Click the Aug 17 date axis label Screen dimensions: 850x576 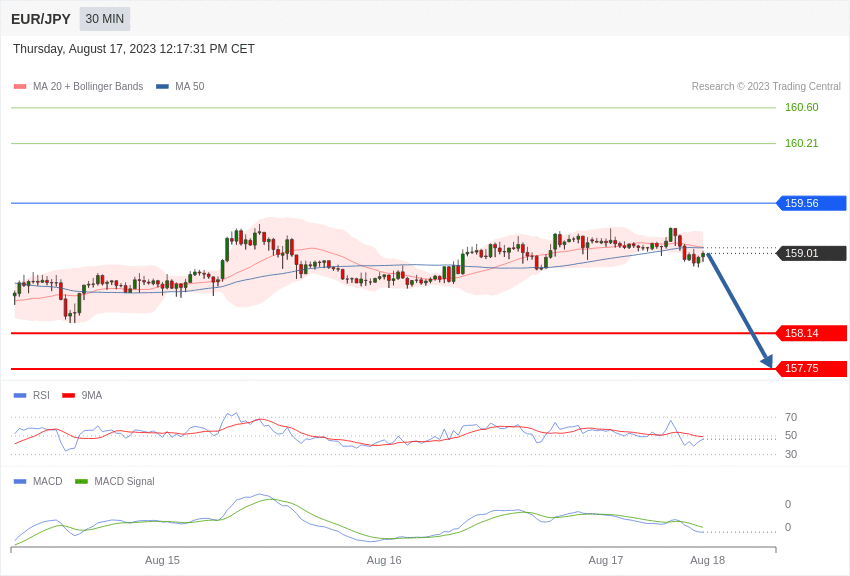click(x=606, y=560)
